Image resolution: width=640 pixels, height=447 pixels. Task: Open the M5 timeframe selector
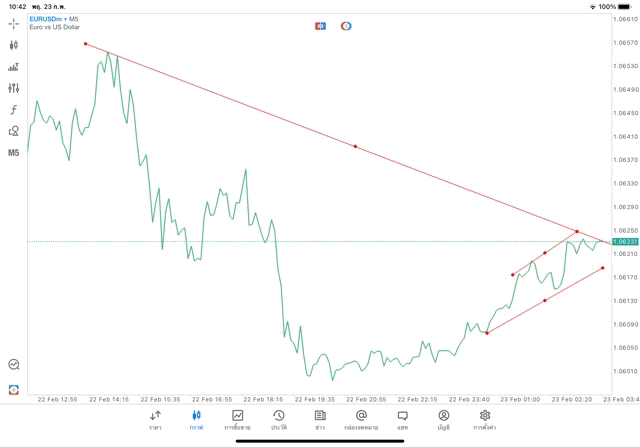click(x=13, y=153)
